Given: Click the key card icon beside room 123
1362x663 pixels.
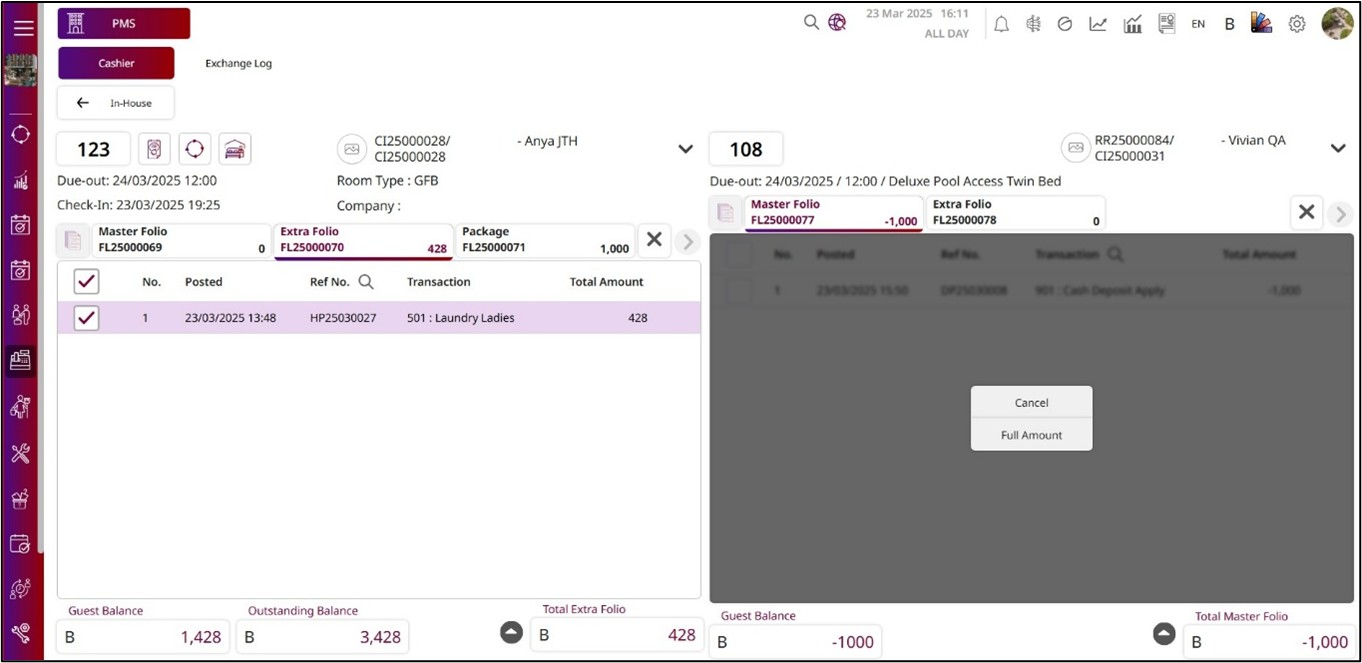Looking at the screenshot, I should pyautogui.click(x=154, y=149).
